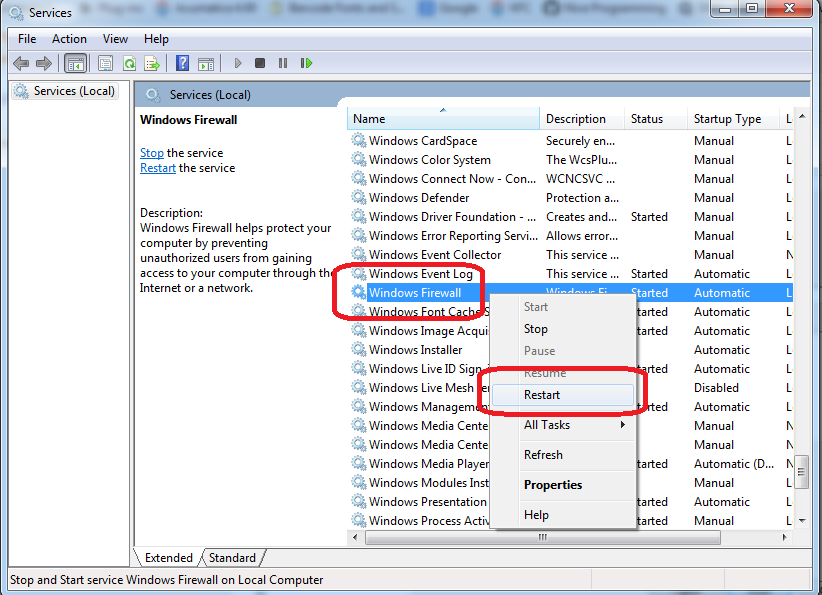
Task: Choose Refresh in the context menu
Action: [x=563, y=455]
